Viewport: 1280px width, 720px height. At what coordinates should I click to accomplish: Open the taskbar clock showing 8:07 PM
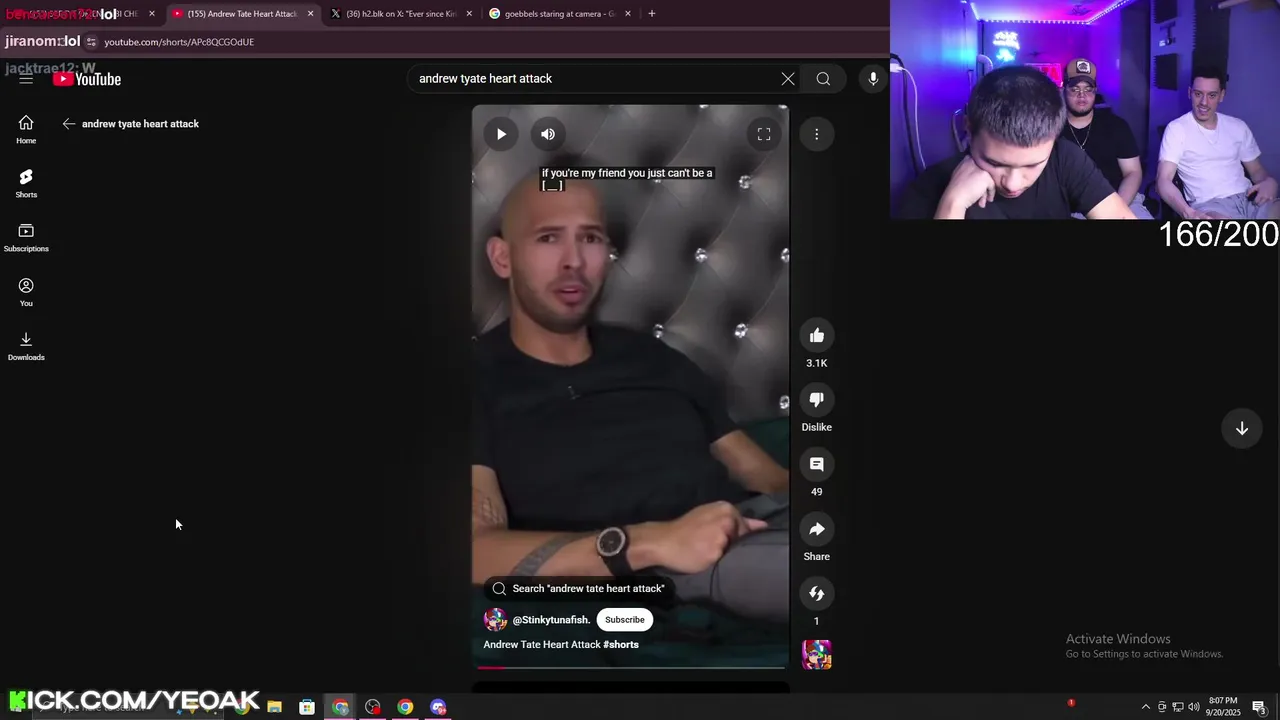click(1223, 707)
